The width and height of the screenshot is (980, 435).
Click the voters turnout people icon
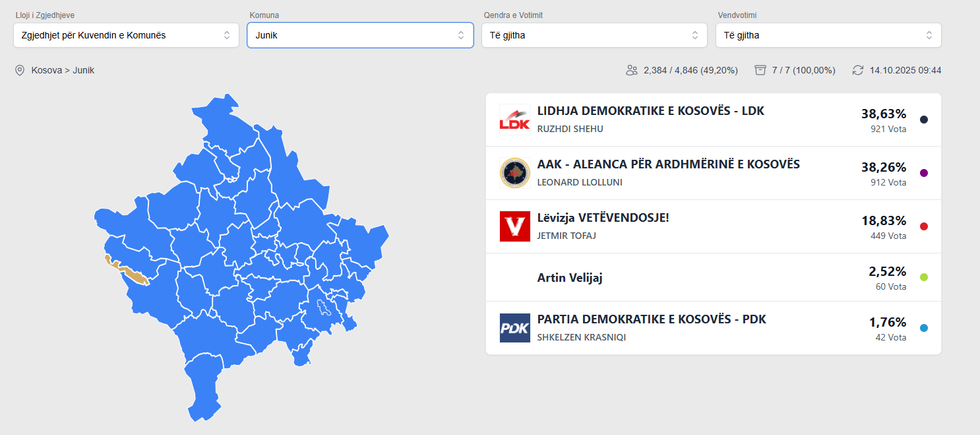click(632, 70)
